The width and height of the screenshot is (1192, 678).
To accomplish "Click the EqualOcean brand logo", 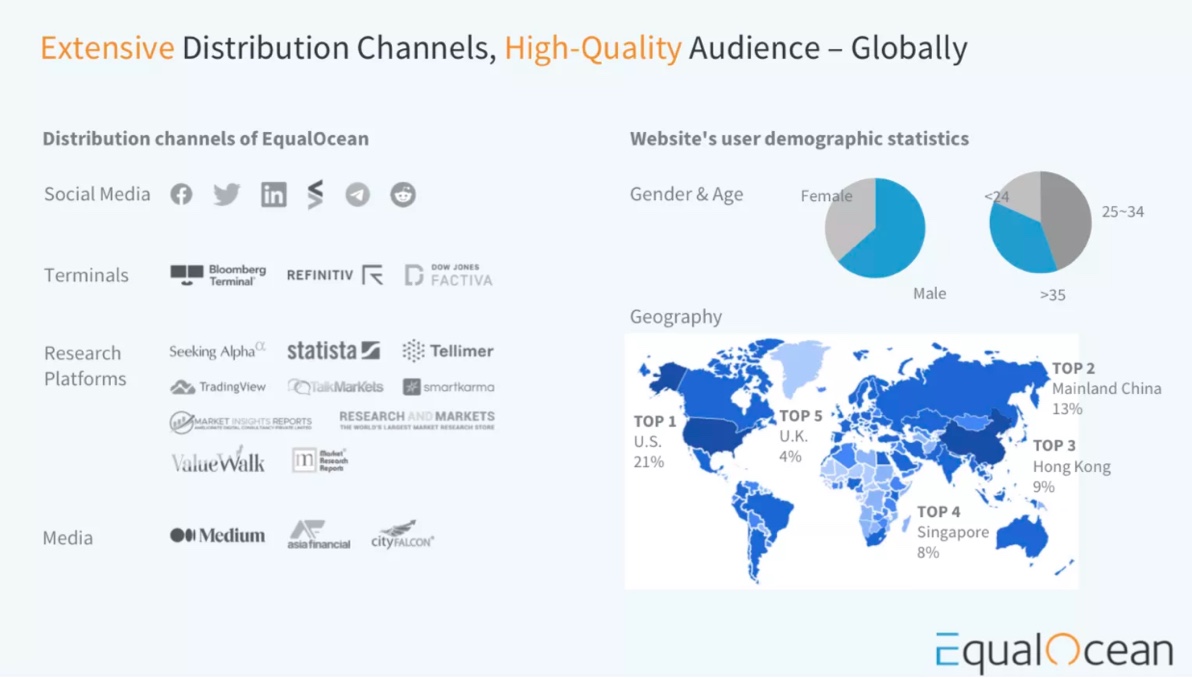I will coord(1054,652).
